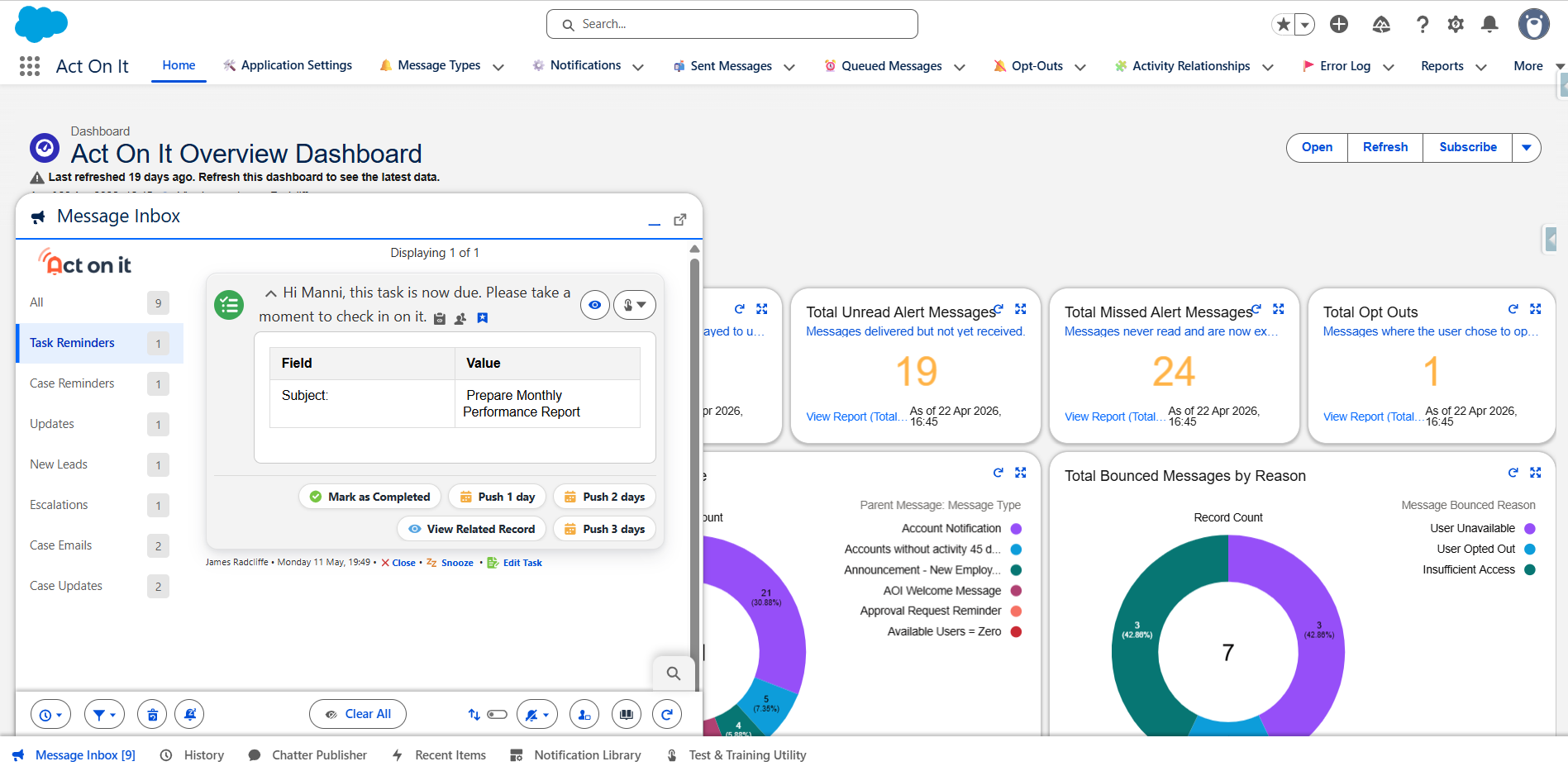Screen dimensions: 1568x771
Task: Click the Favorites star icon
Action: (1284, 25)
